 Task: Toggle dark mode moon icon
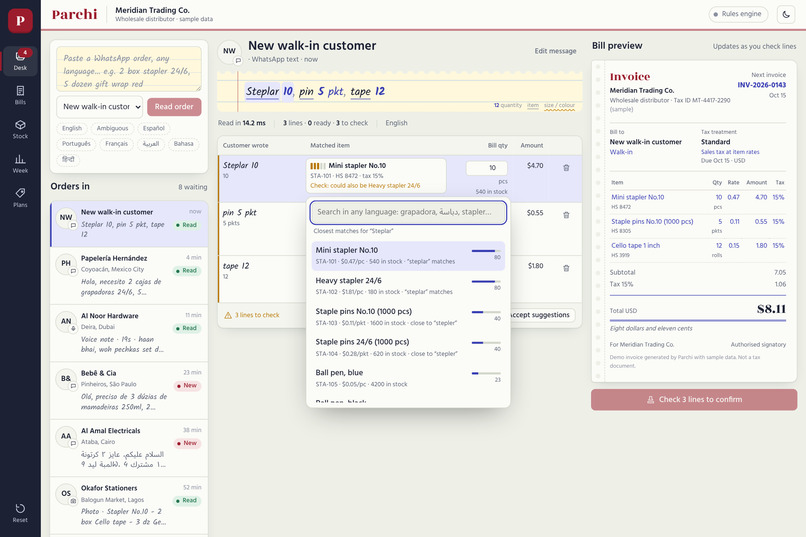click(786, 14)
